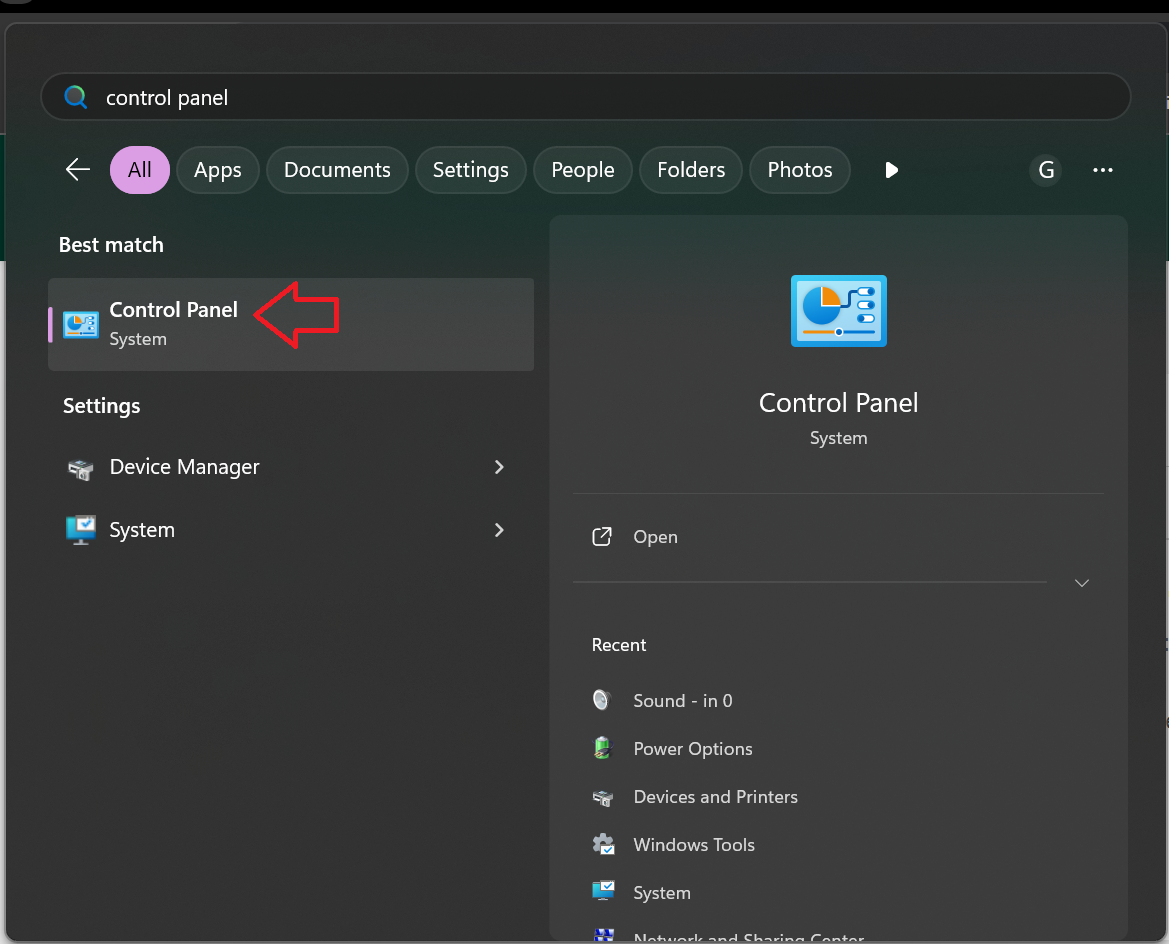Click the large Control Panel icon in preview
The width and height of the screenshot is (1169, 944).
tap(838, 311)
